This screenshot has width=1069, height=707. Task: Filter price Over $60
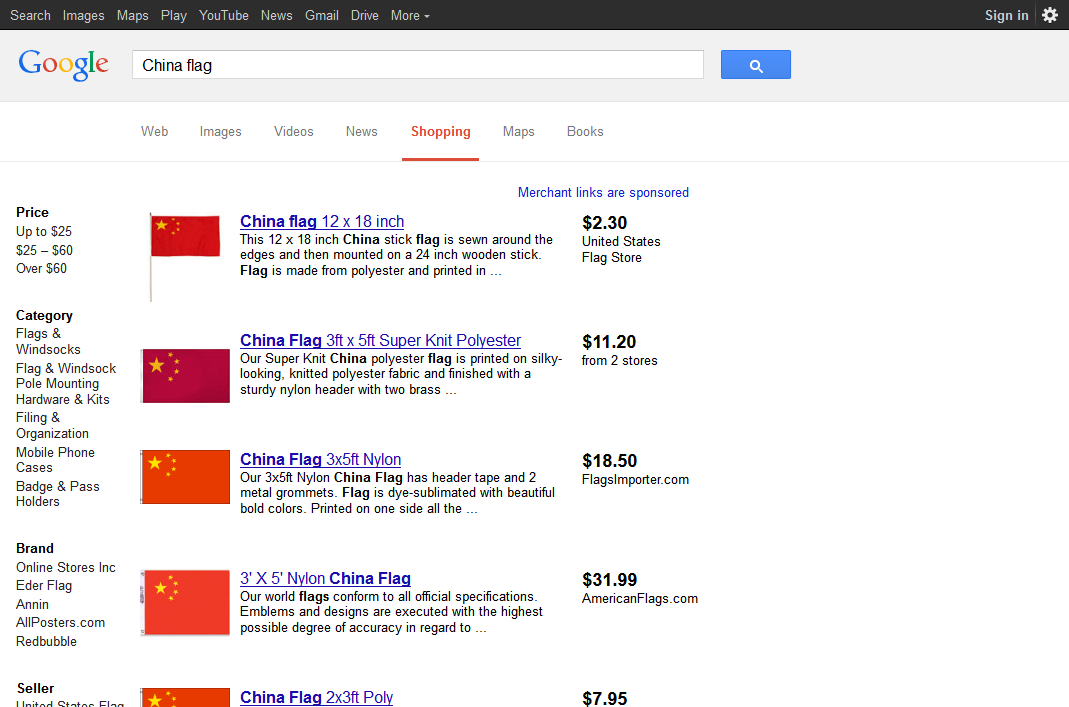[x=42, y=269]
